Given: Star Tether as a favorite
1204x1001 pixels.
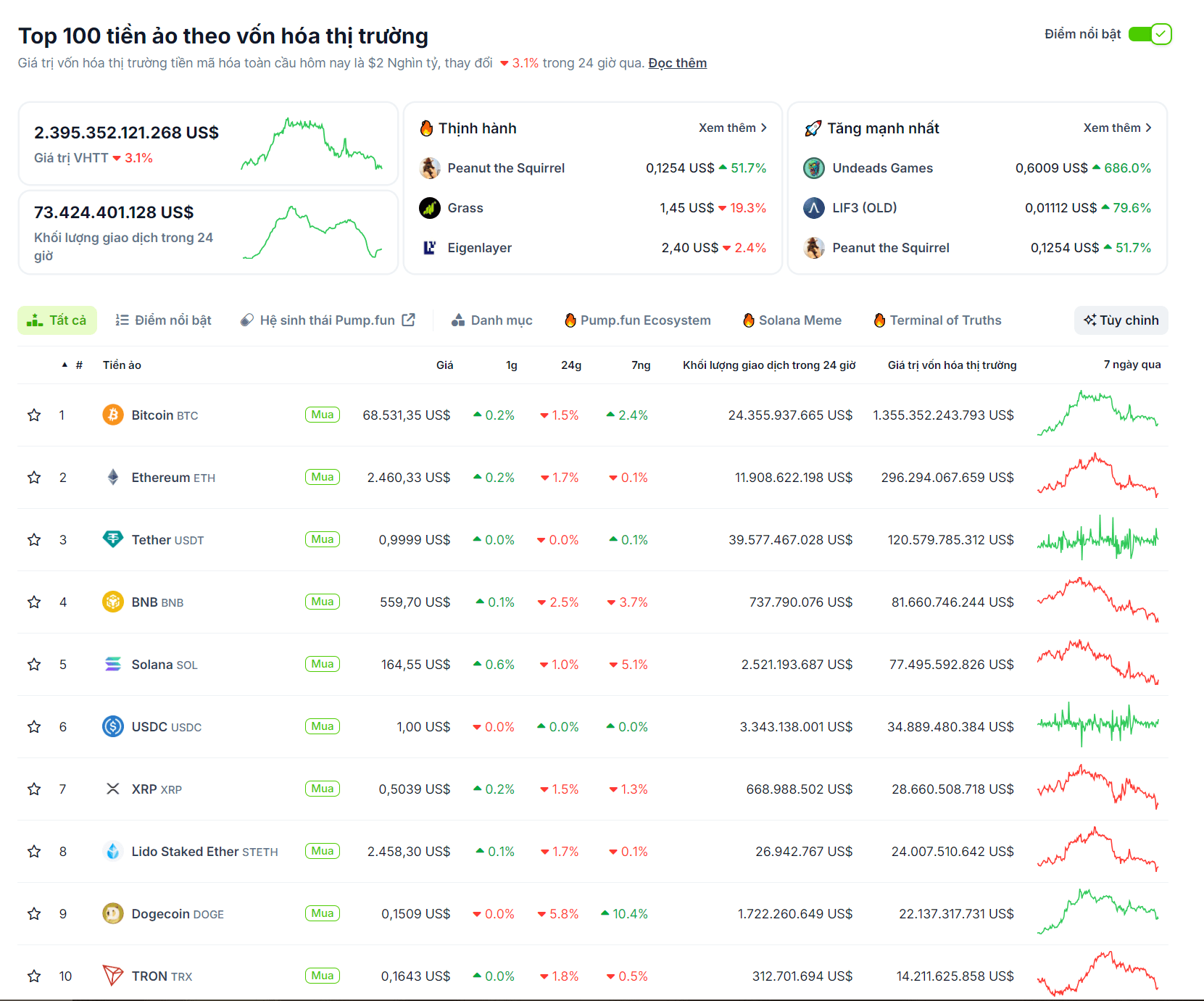Looking at the screenshot, I should (34, 540).
